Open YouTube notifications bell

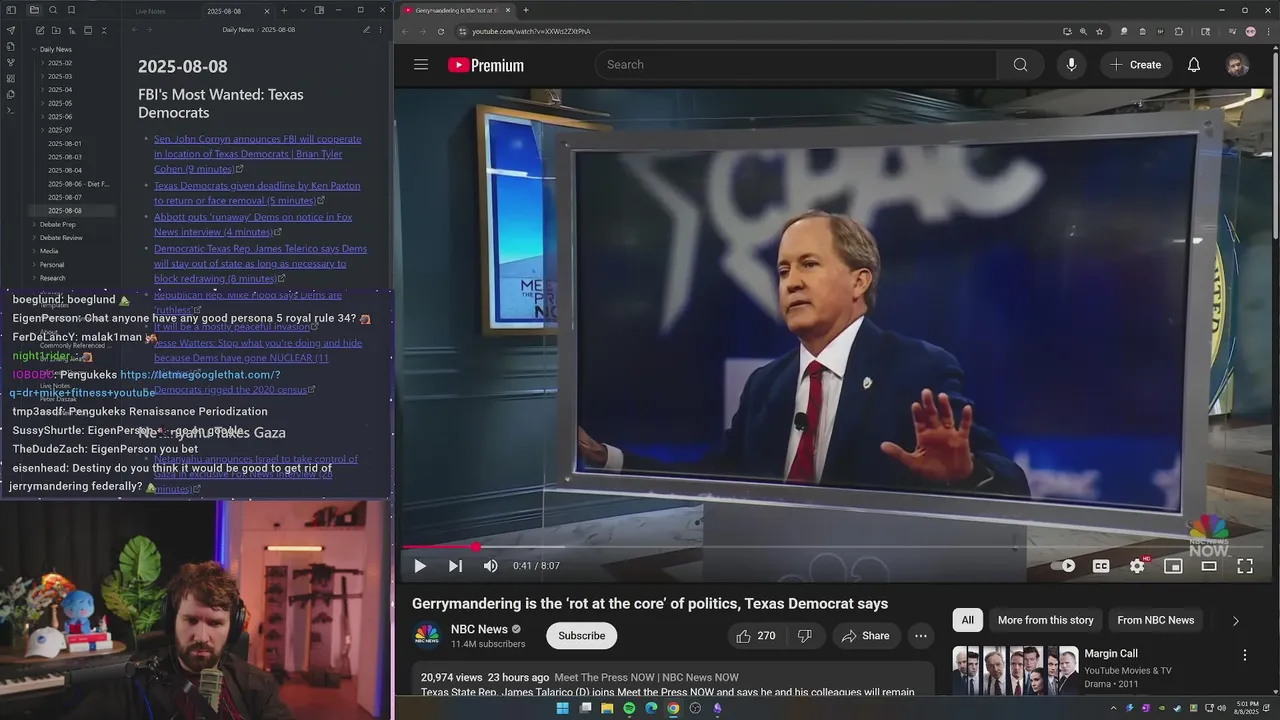pos(1194,64)
